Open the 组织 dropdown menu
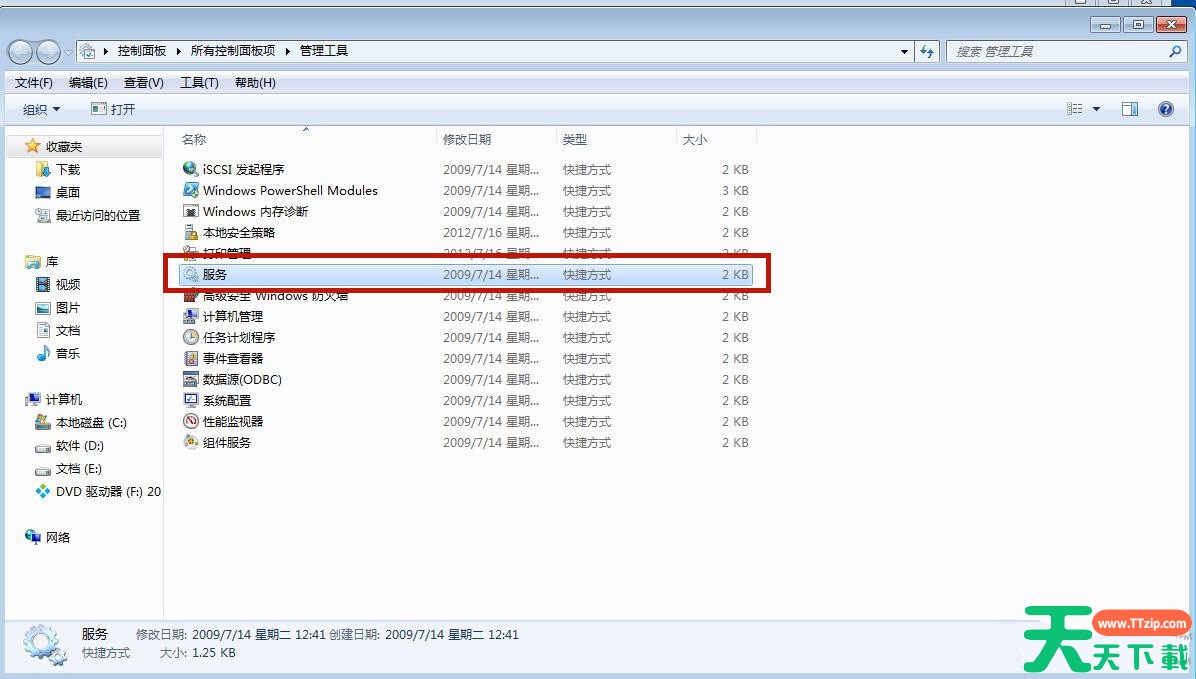The height and width of the screenshot is (679, 1196). tap(42, 109)
